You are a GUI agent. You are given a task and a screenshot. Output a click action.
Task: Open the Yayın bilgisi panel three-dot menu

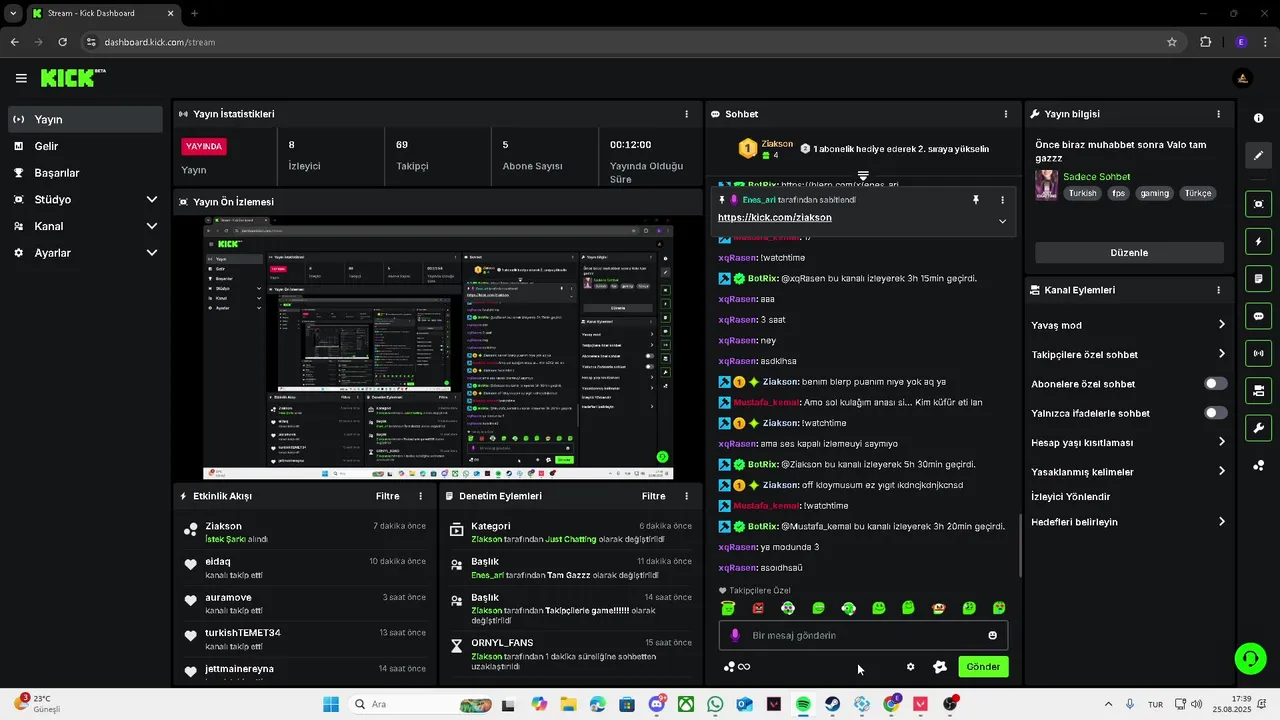click(1218, 114)
